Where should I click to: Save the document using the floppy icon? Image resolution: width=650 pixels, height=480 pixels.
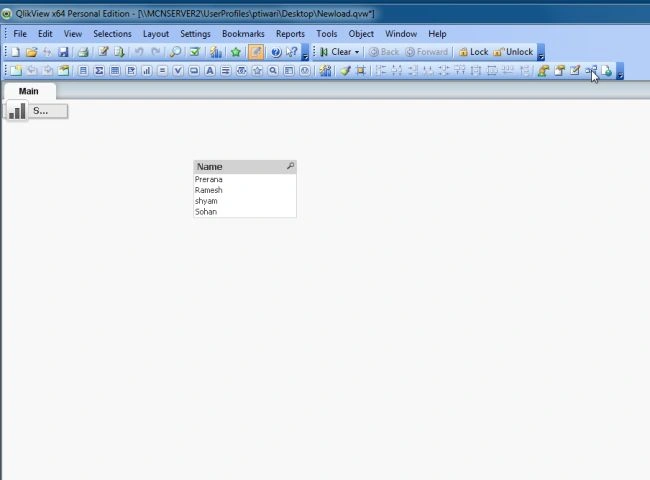[x=63, y=52]
